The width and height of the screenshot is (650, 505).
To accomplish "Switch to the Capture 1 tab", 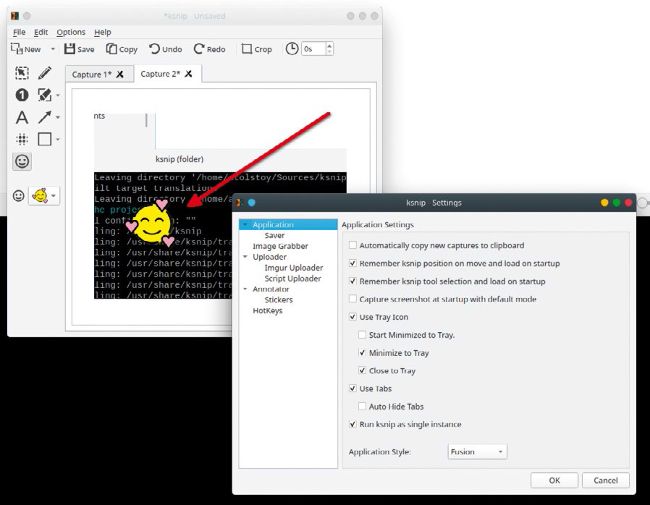I will 92,74.
